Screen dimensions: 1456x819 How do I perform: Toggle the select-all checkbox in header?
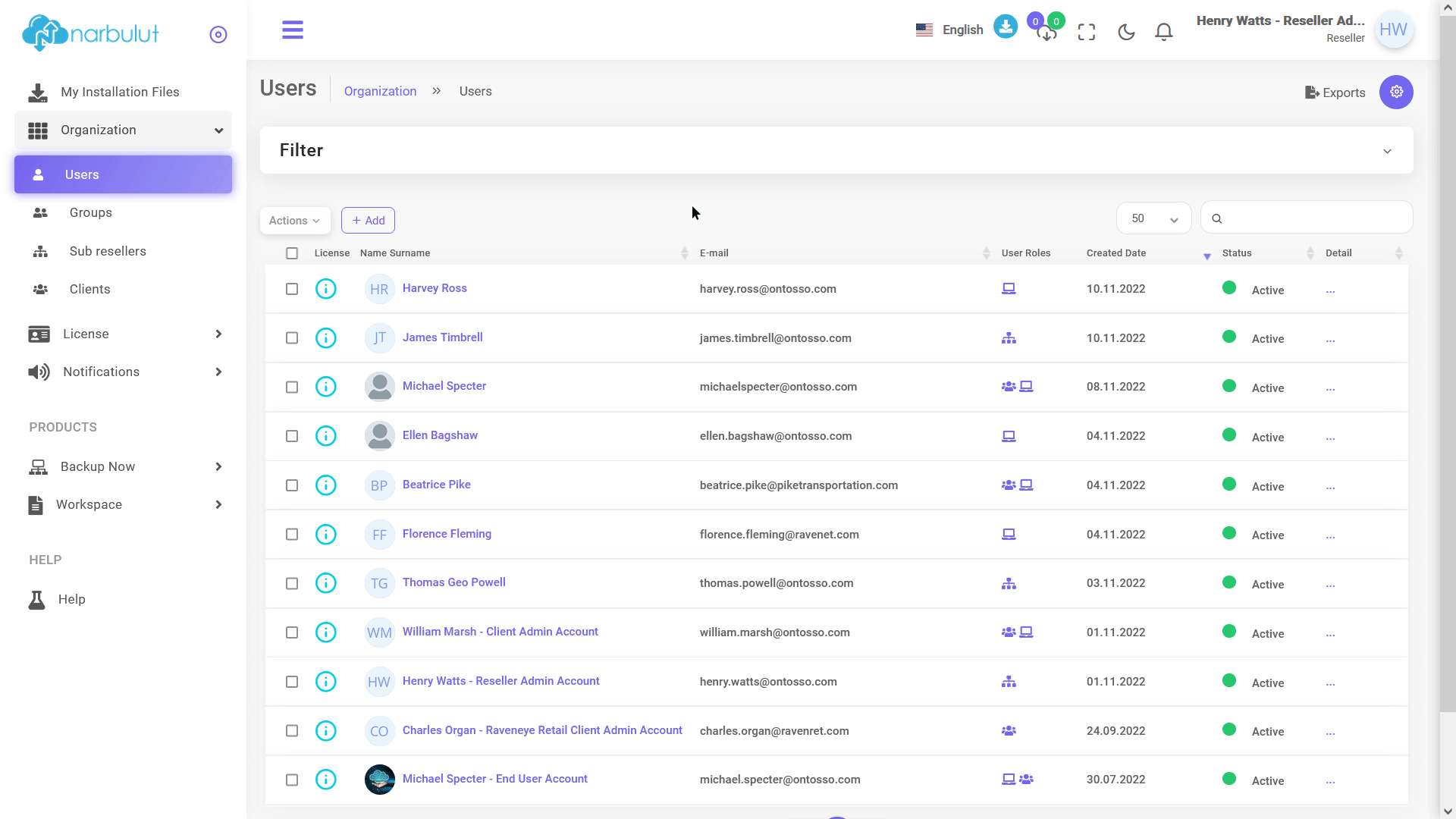[292, 253]
